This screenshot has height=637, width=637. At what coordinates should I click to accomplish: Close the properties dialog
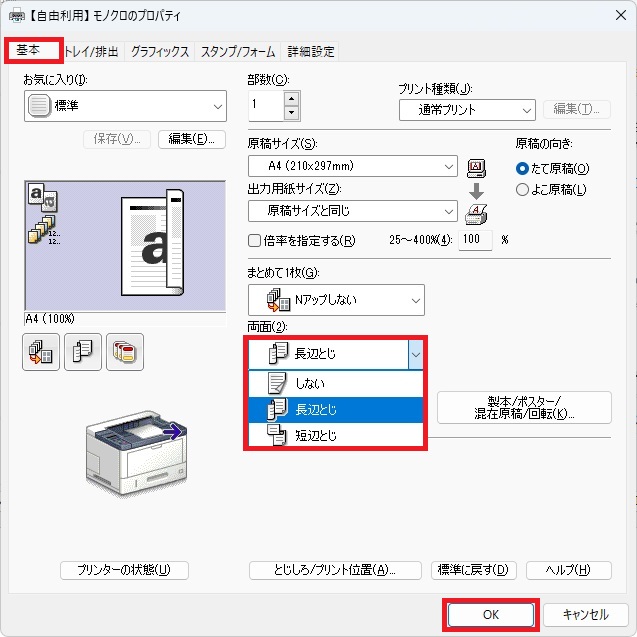[x=621, y=15]
